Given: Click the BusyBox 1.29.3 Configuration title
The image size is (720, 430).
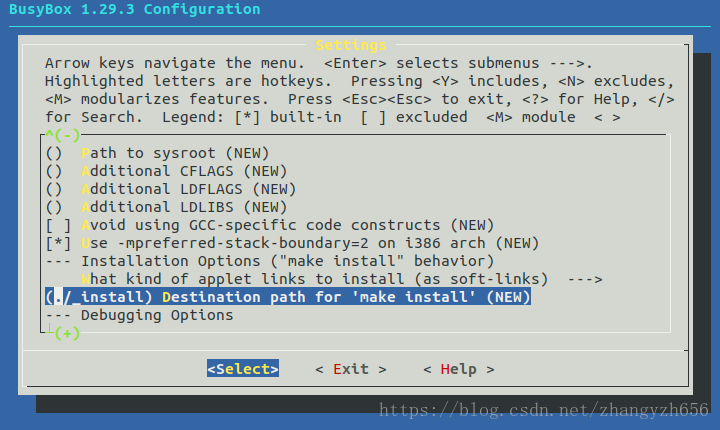Looking at the screenshot, I should [x=135, y=9].
